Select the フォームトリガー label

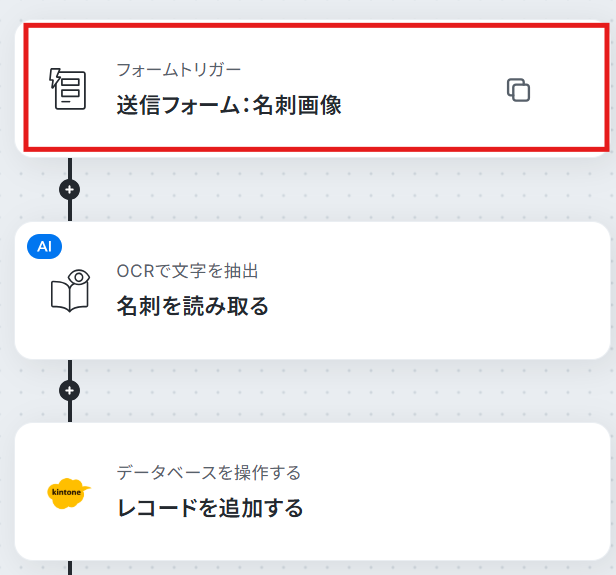point(179,70)
